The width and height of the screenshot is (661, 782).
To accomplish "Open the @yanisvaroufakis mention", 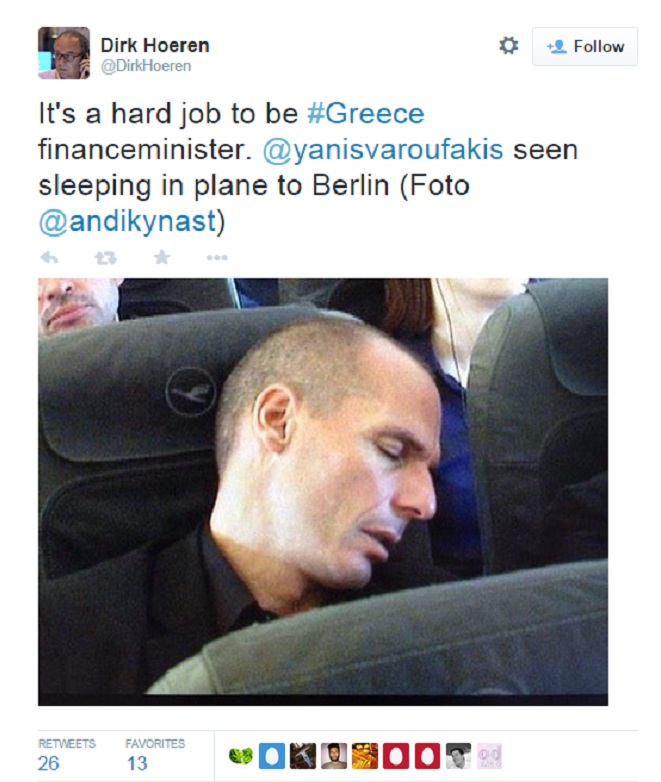I will (x=383, y=150).
